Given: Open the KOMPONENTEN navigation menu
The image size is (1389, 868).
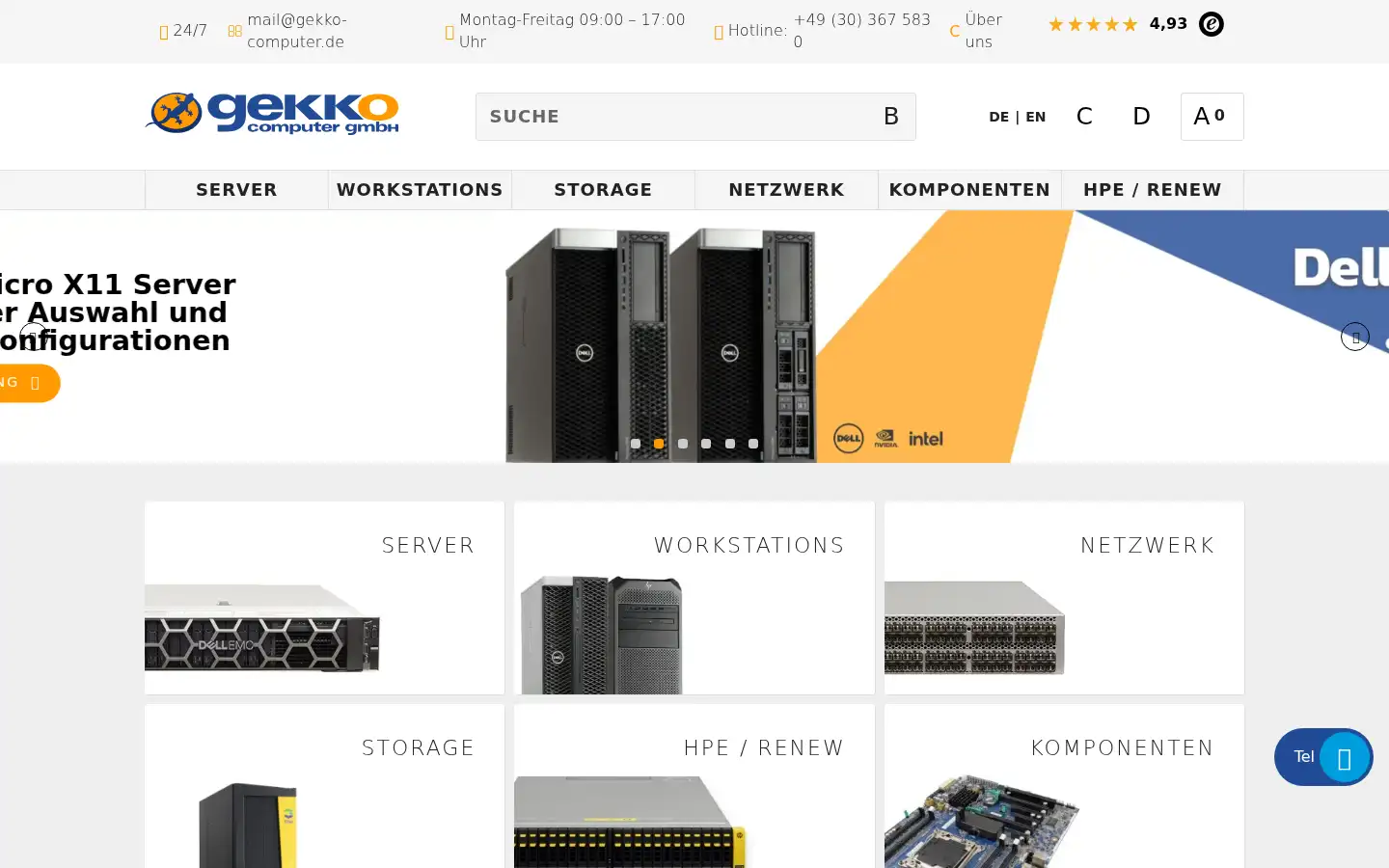Looking at the screenshot, I should click(x=969, y=190).
